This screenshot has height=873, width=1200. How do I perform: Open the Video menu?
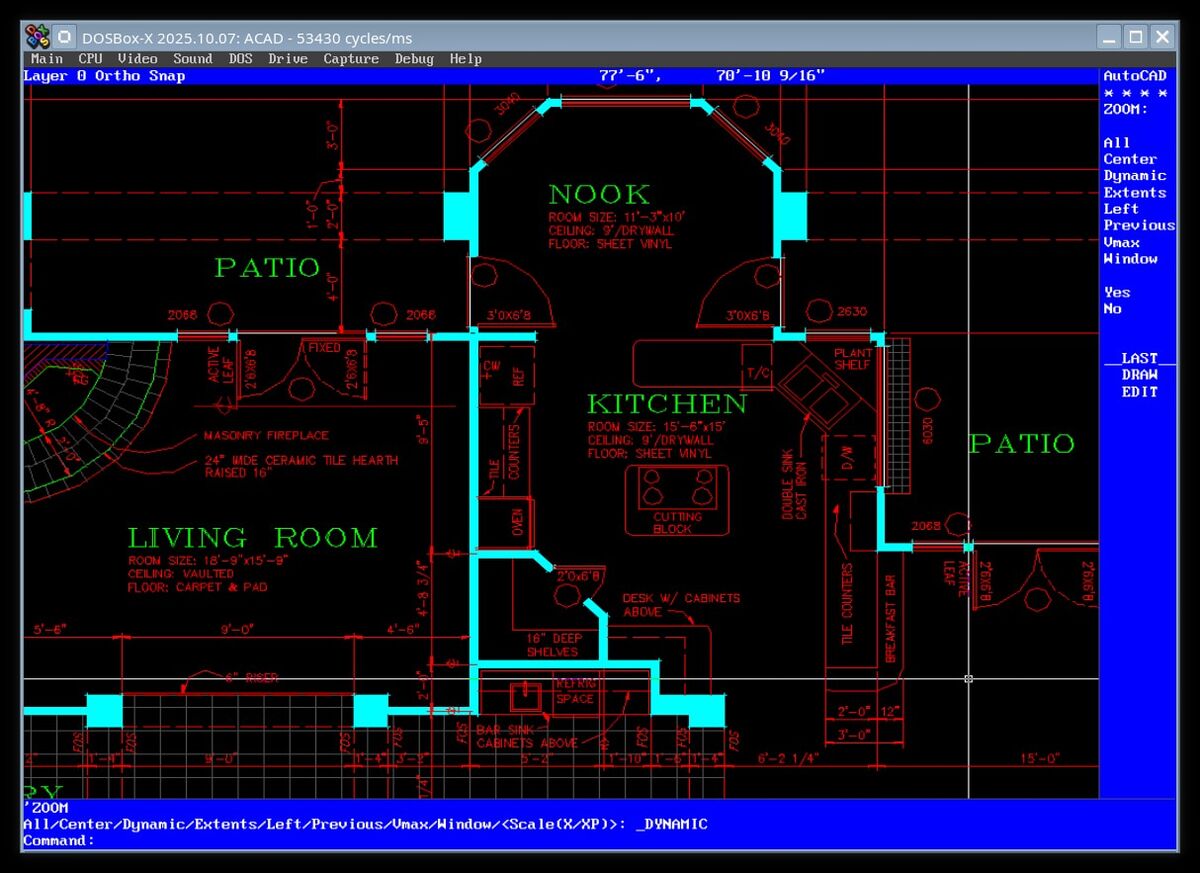pyautogui.click(x=137, y=59)
